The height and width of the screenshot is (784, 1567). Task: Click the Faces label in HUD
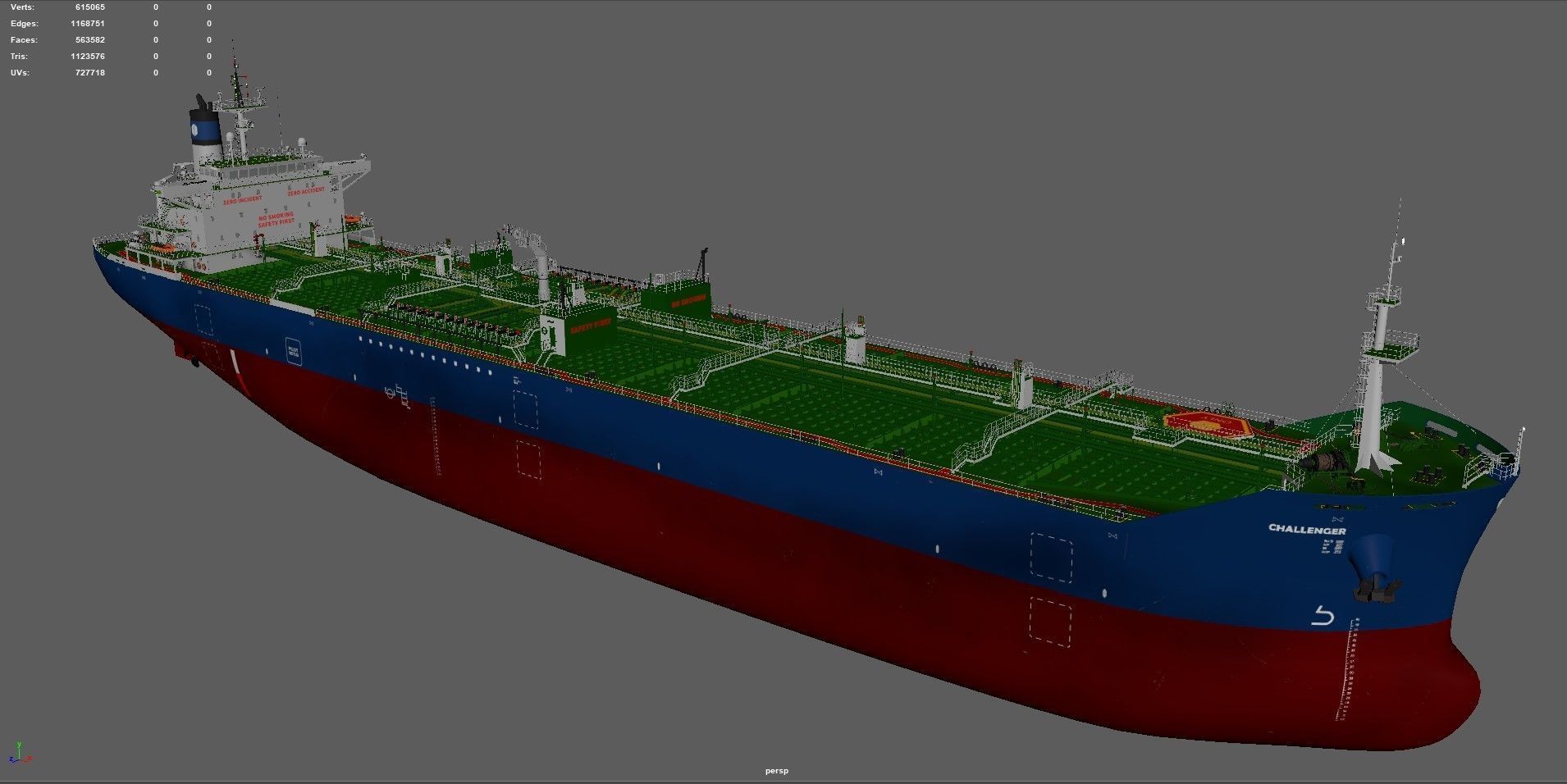click(x=24, y=40)
